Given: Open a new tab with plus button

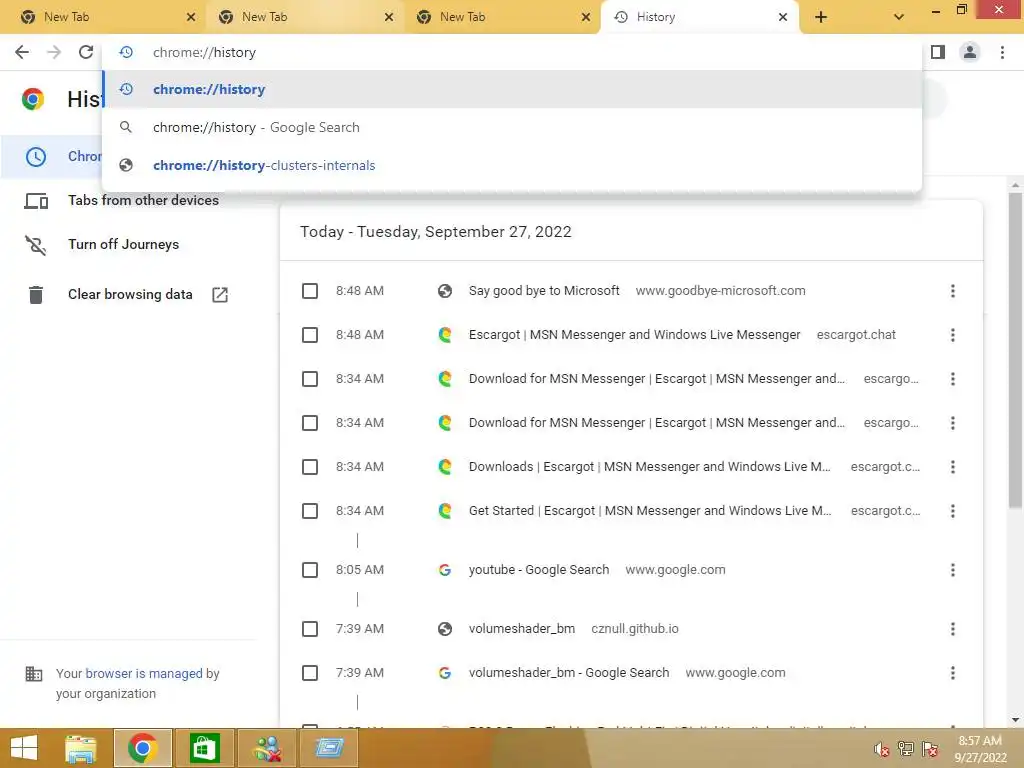Looking at the screenshot, I should point(821,17).
